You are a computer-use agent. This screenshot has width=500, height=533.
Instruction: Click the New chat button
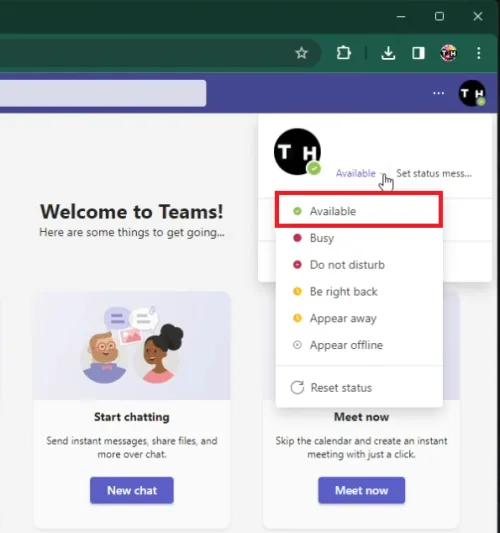pyautogui.click(x=132, y=490)
